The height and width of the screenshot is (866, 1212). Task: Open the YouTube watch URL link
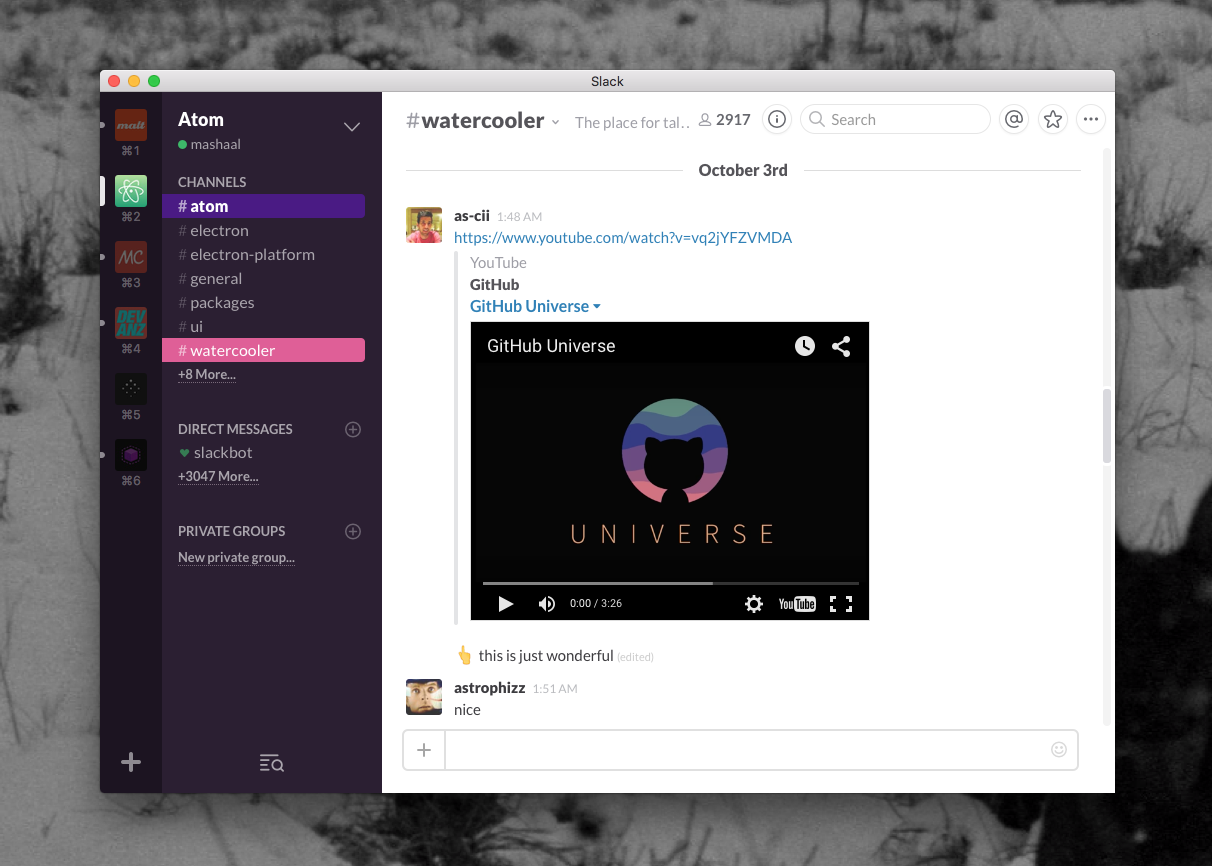(623, 238)
